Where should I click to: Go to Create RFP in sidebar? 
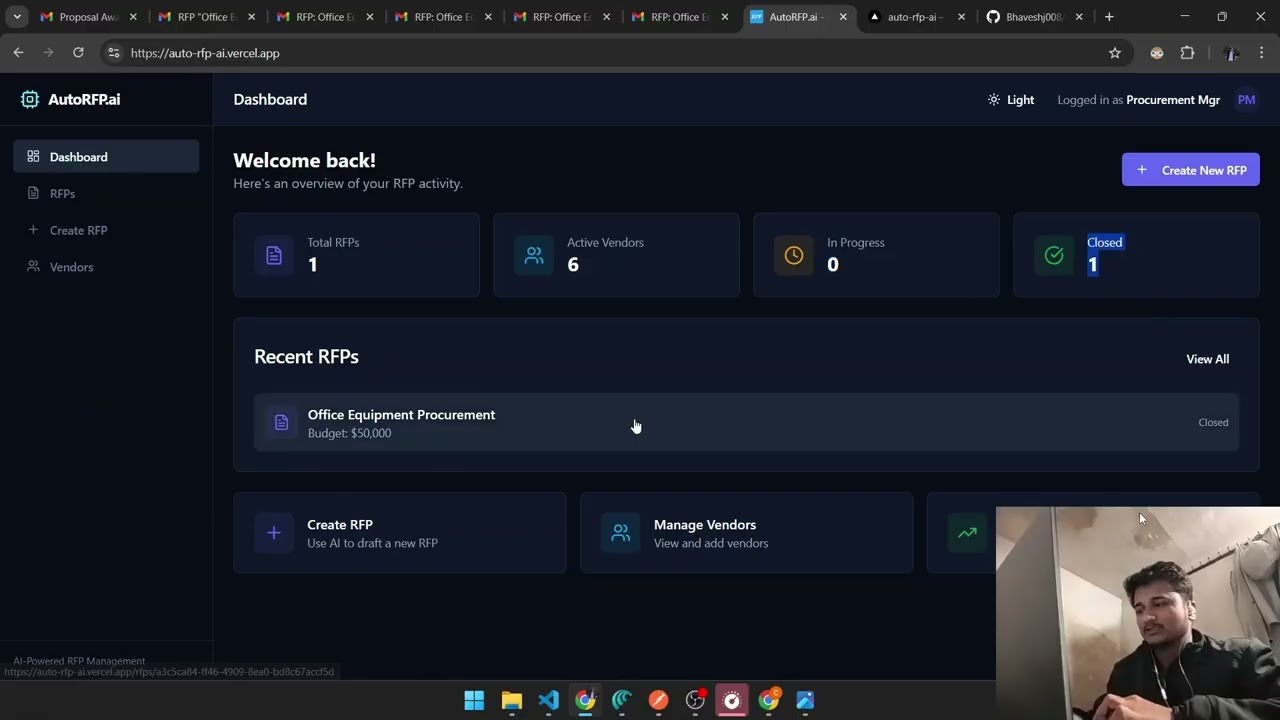point(106,230)
